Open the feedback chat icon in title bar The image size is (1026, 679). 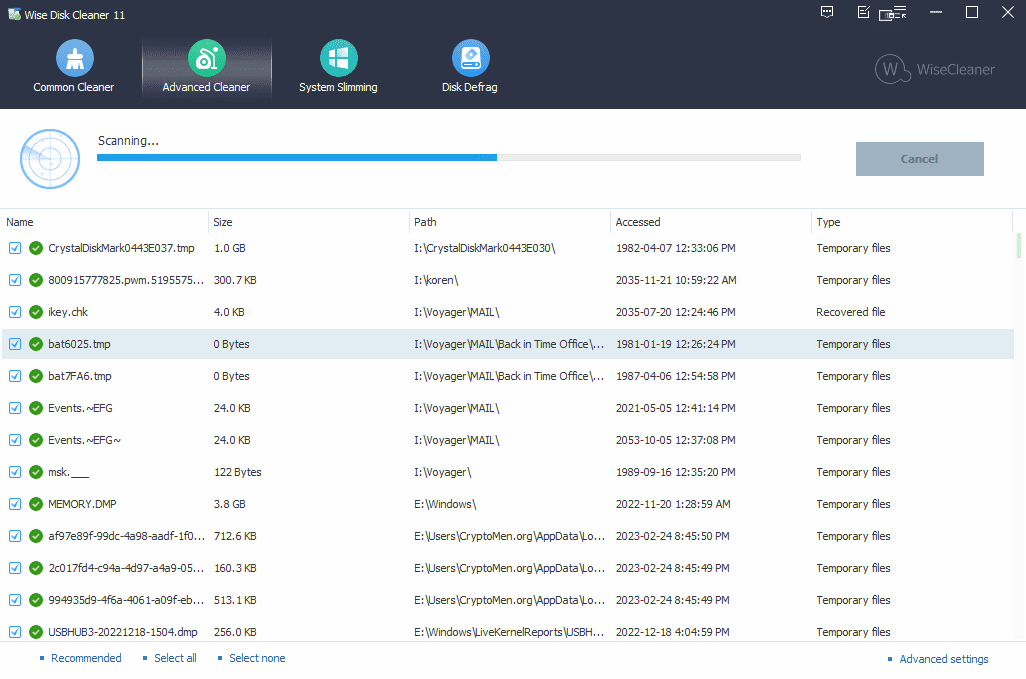(827, 12)
